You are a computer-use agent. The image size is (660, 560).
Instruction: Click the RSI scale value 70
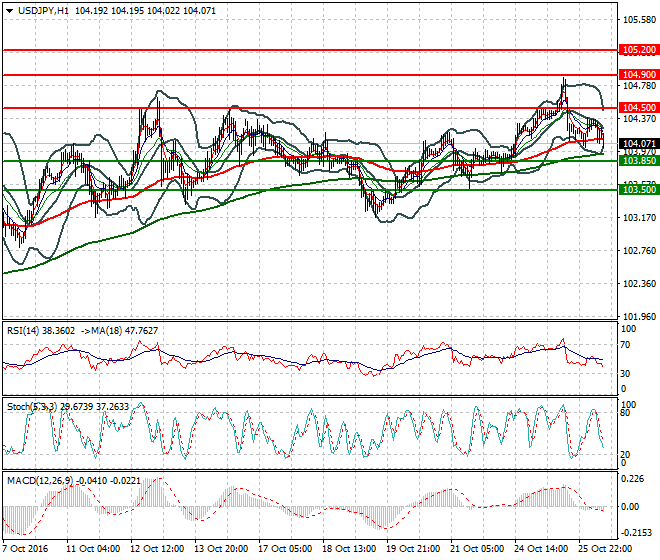(x=625, y=345)
